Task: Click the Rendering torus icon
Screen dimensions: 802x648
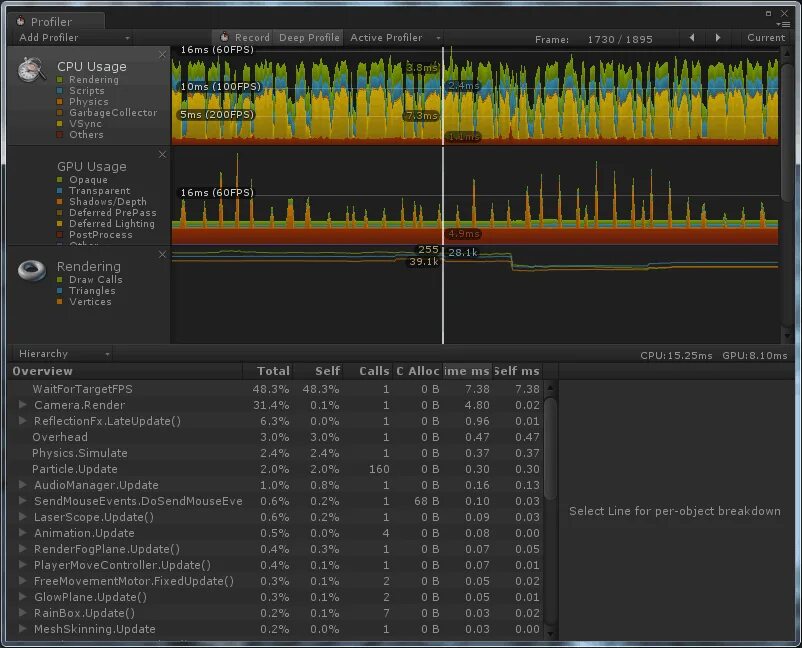Action: pyautogui.click(x=32, y=270)
